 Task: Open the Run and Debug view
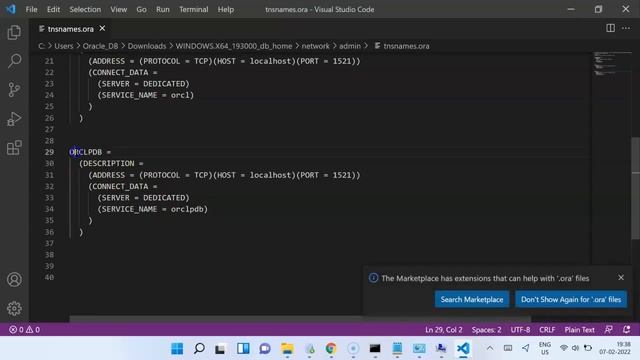(14, 119)
